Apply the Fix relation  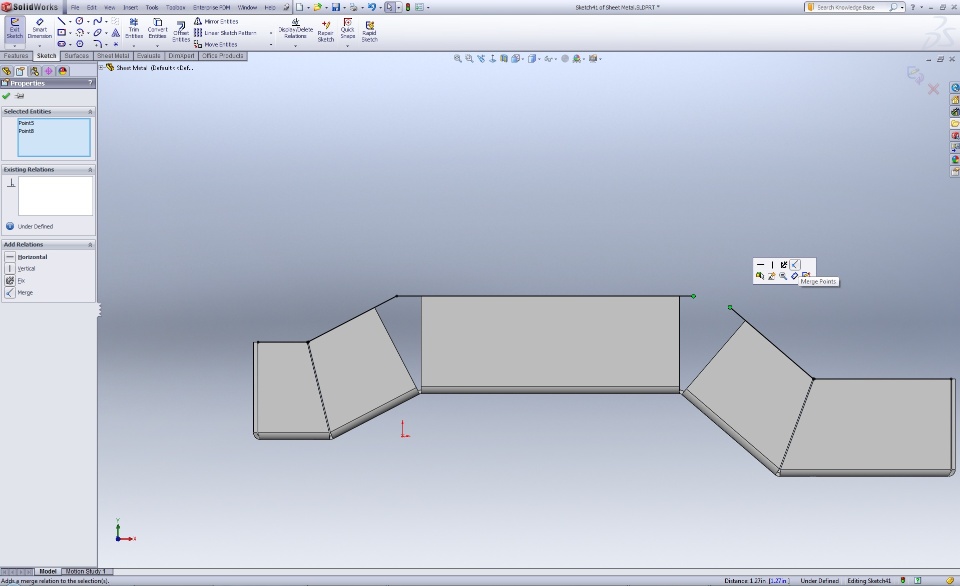[x=15, y=280]
